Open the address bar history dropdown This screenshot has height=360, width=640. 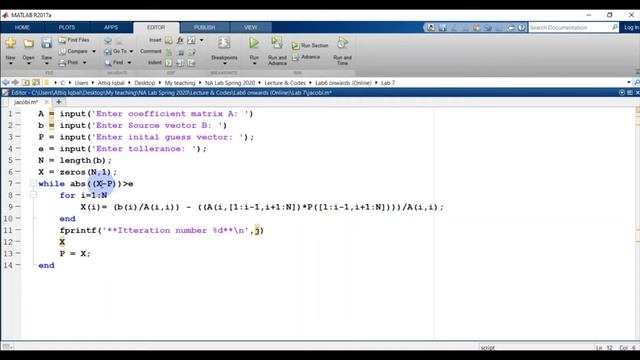pos(629,82)
